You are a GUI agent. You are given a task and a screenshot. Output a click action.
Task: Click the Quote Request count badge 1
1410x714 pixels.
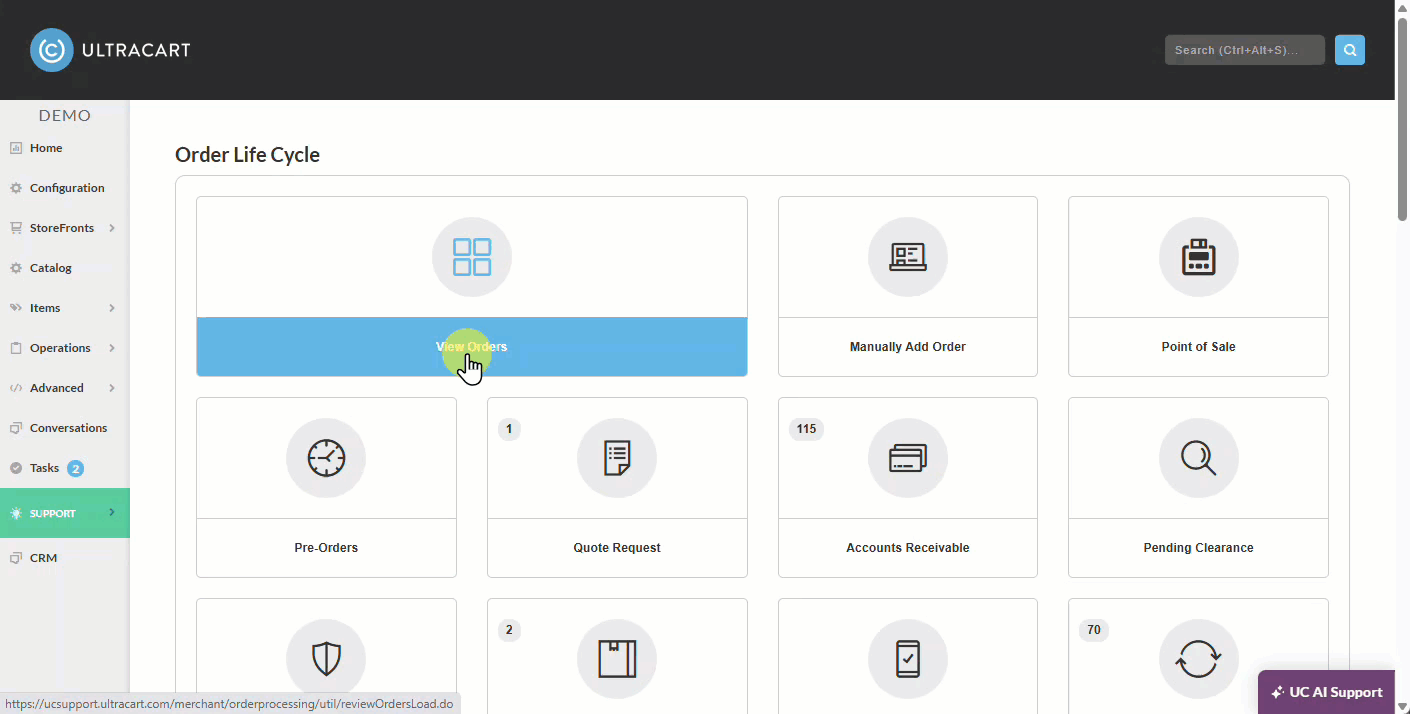click(509, 429)
